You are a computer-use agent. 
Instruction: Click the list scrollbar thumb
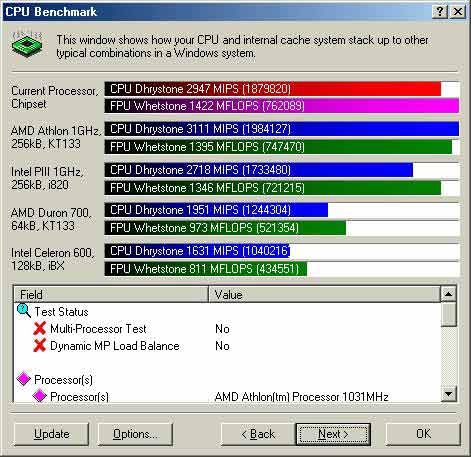(x=448, y=314)
